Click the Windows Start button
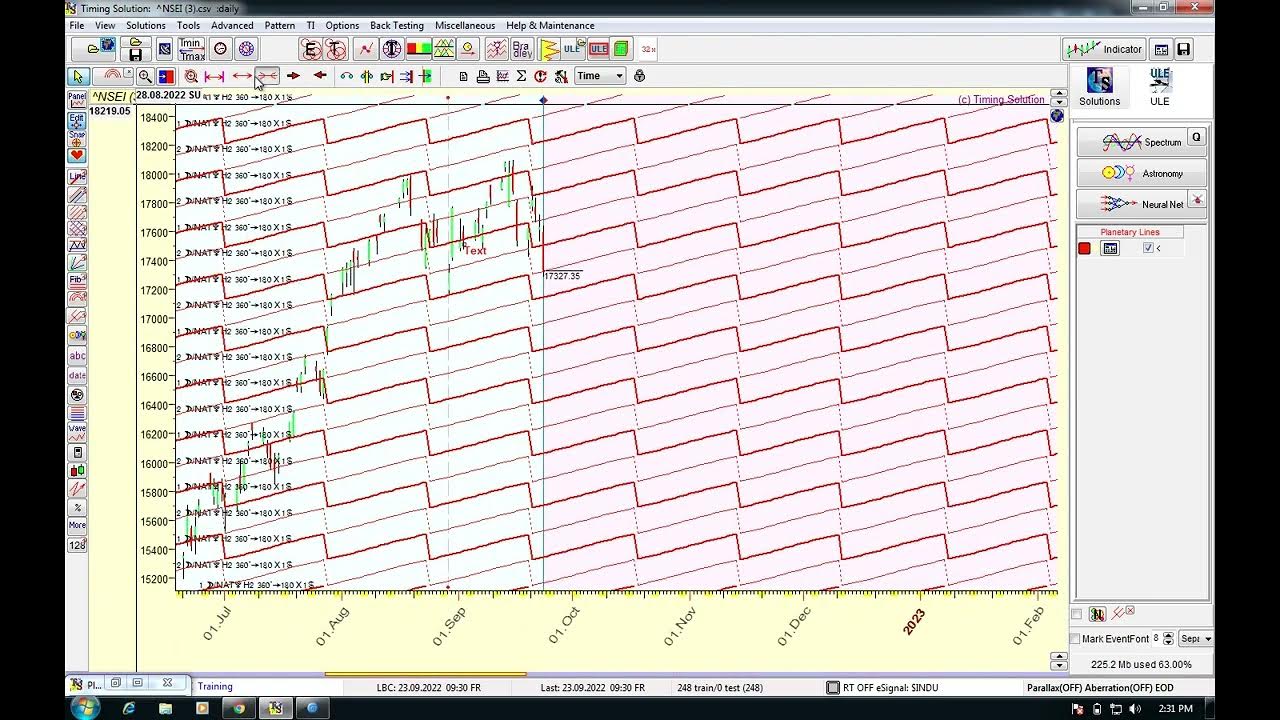This screenshot has height=720, width=1280. coord(84,707)
